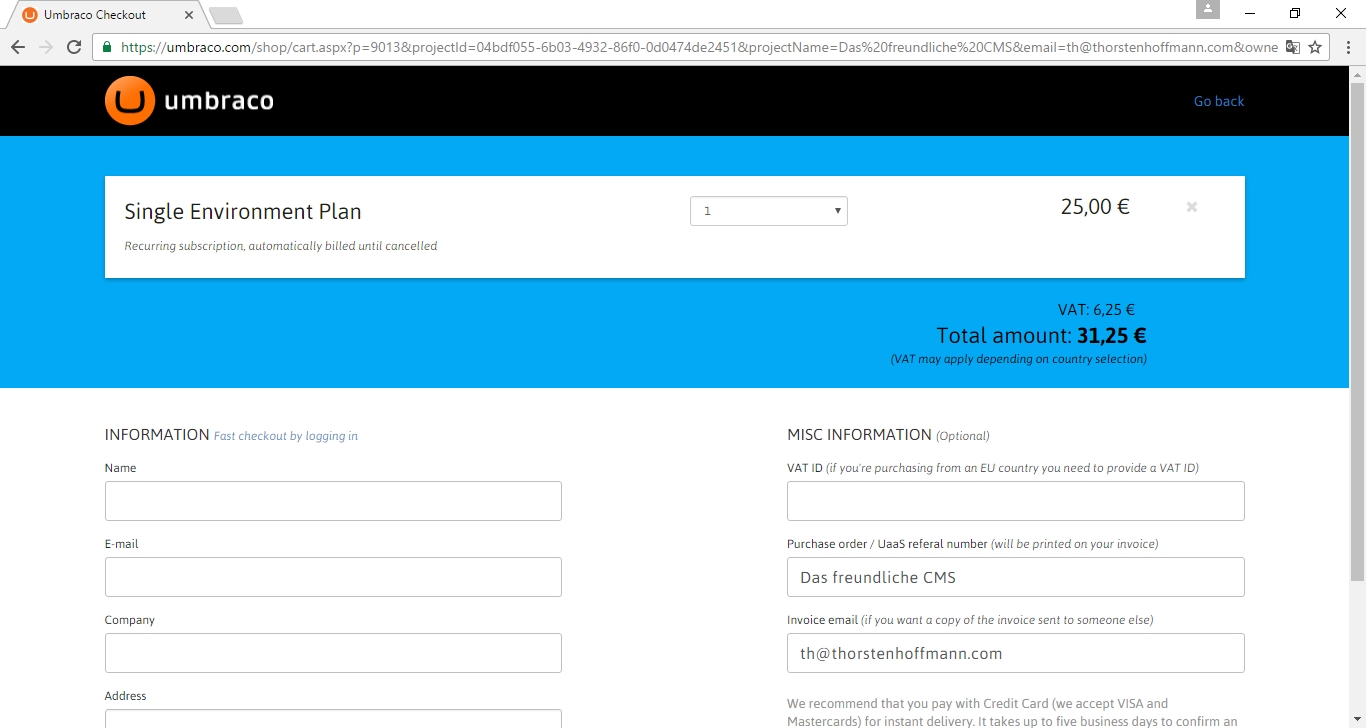The height and width of the screenshot is (728, 1366).
Task: Open the quantity dropdown
Action: [x=768, y=211]
